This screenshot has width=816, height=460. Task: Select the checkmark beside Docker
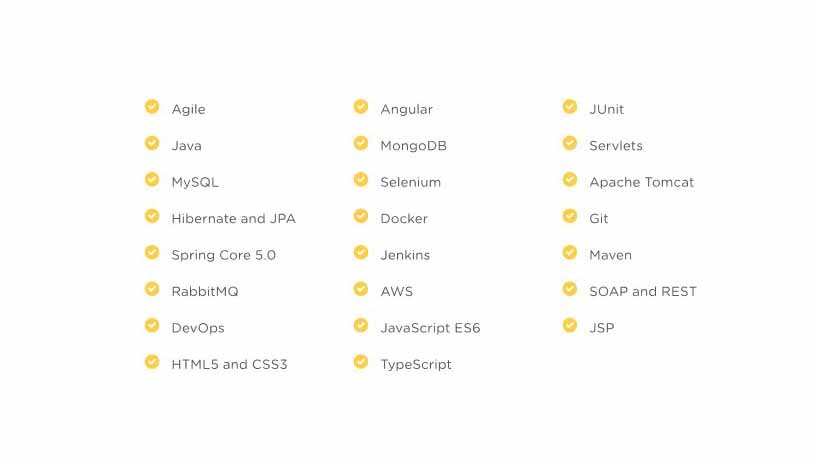(361, 217)
